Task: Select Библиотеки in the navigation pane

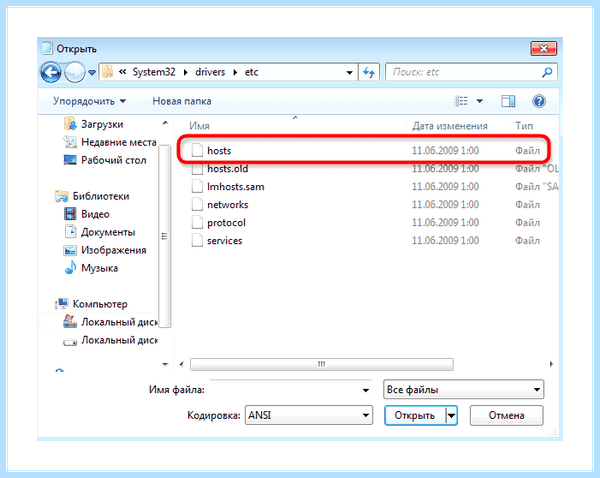Action: click(101, 196)
